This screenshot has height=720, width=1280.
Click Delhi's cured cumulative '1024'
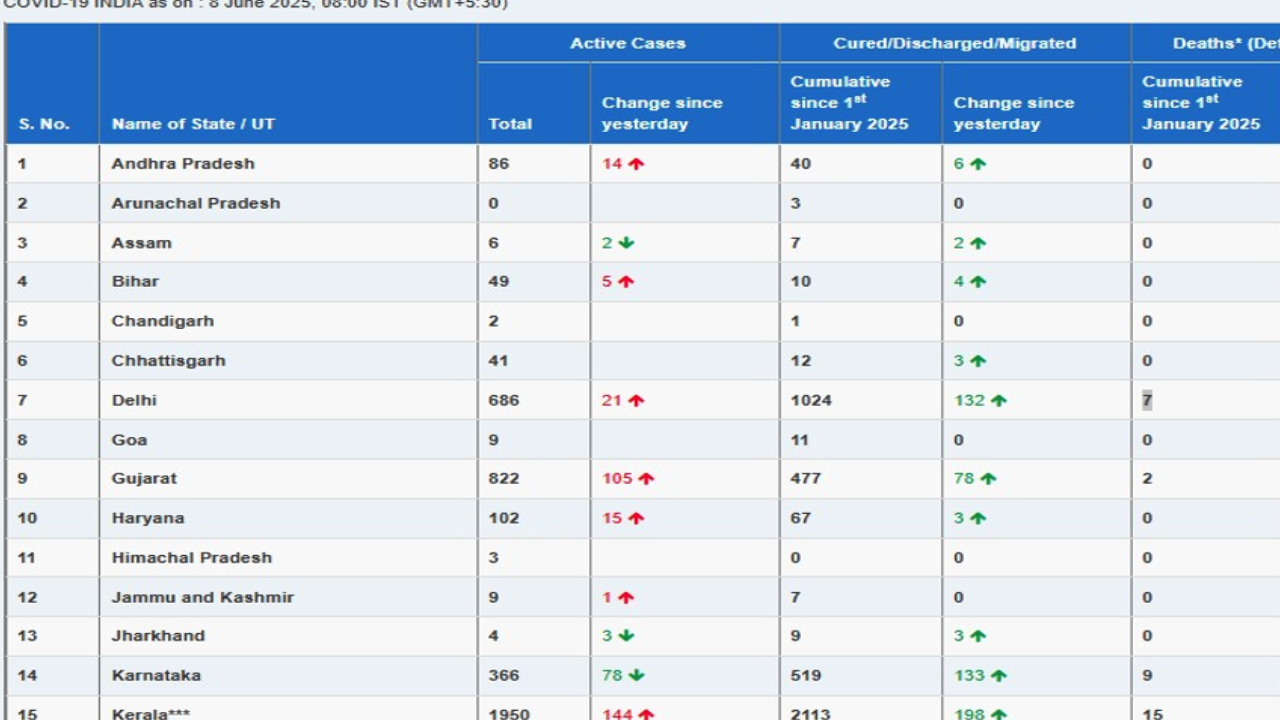(x=811, y=401)
